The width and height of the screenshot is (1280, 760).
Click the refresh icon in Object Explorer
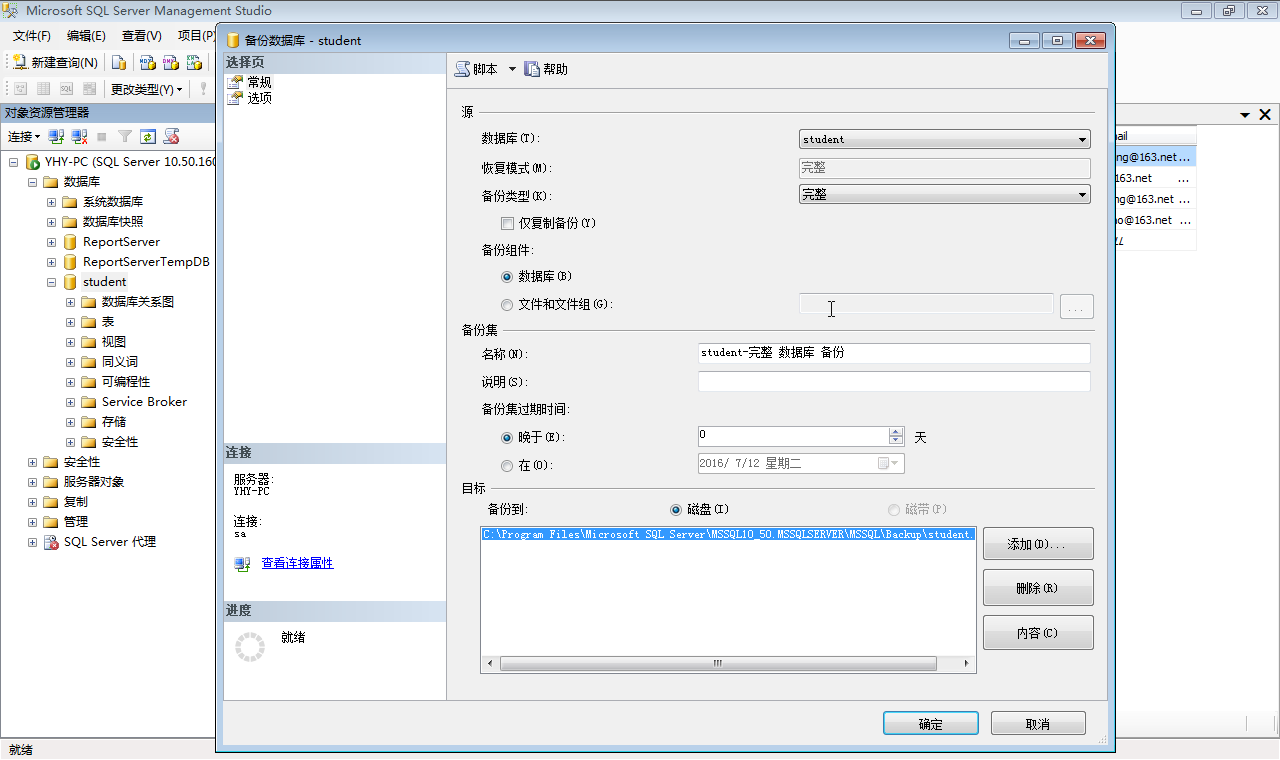click(x=148, y=136)
